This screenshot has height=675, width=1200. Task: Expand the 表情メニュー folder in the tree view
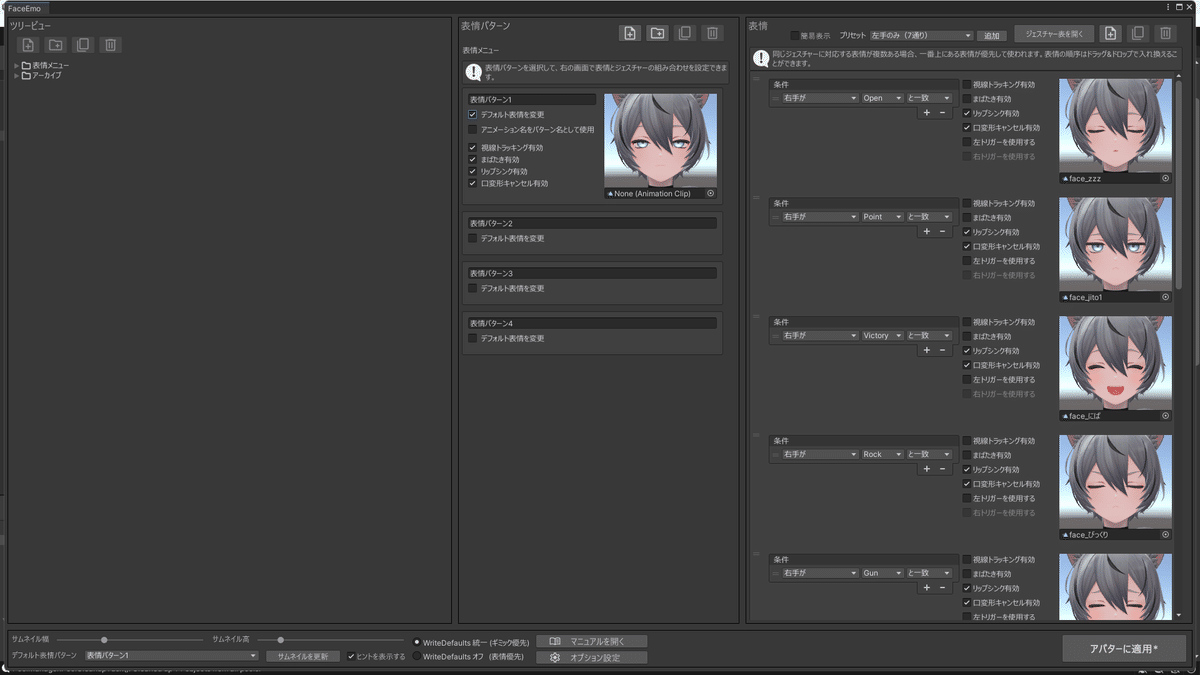[15, 64]
